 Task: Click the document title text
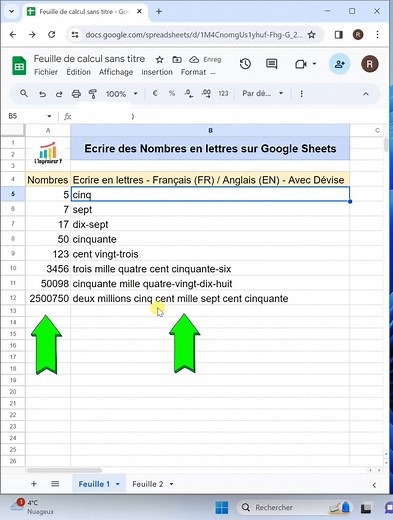click(89, 59)
